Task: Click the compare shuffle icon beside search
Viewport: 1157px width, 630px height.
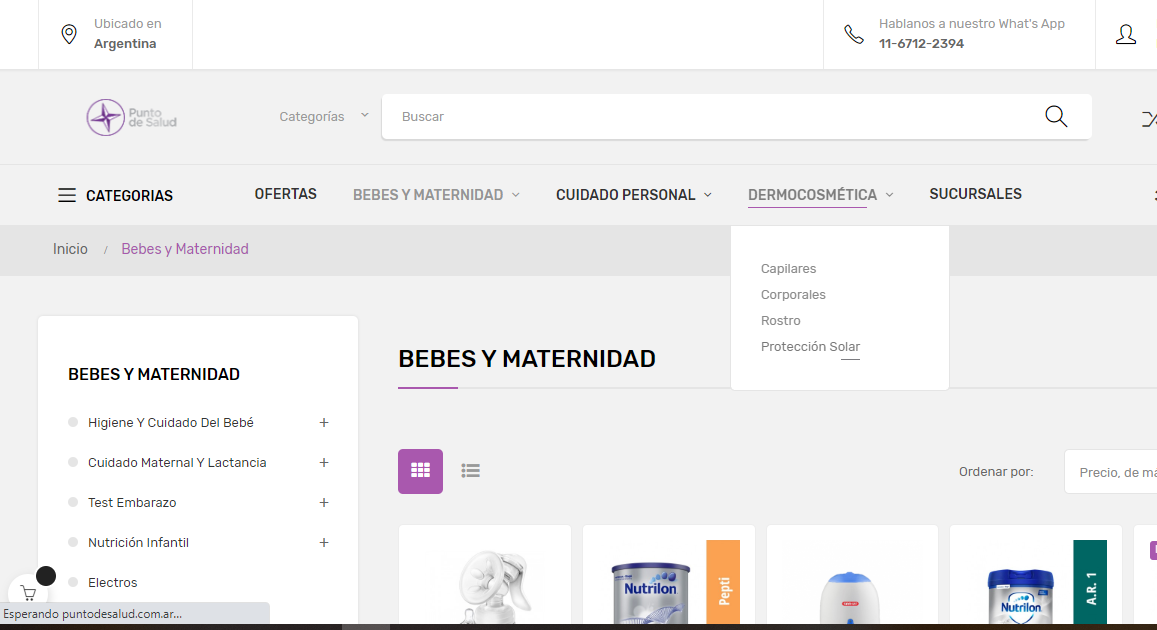Action: (x=1149, y=118)
